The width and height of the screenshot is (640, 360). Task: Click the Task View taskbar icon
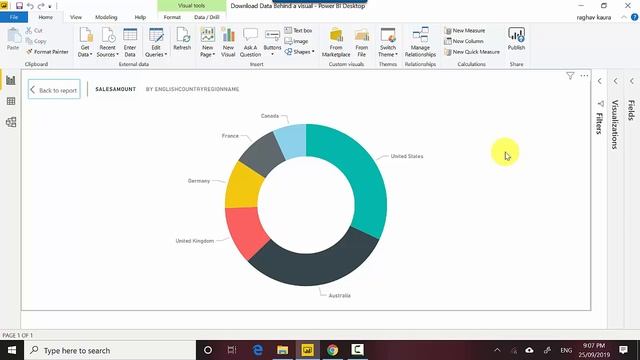click(232, 350)
